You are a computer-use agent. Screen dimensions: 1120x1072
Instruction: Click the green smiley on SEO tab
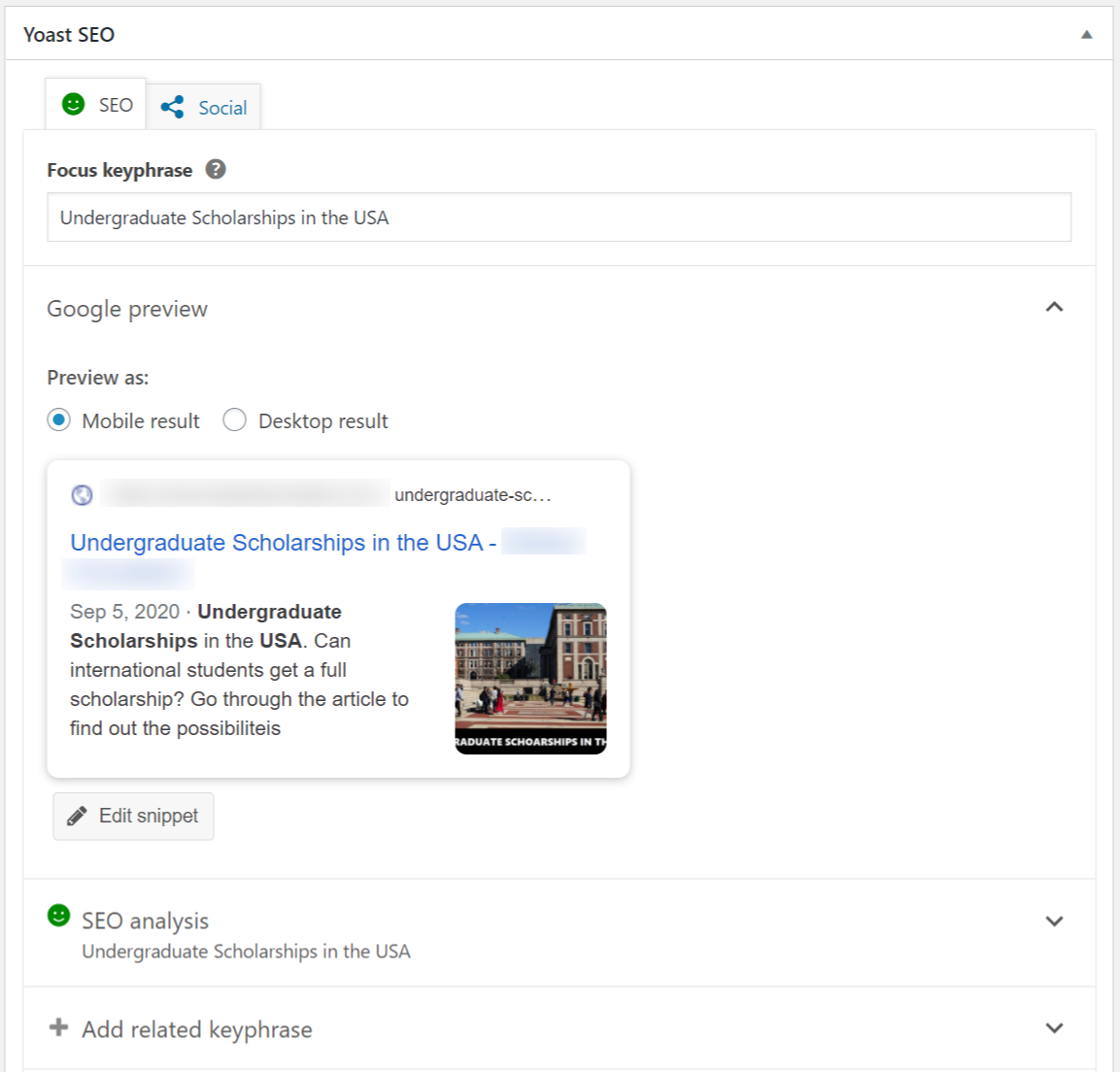click(73, 104)
